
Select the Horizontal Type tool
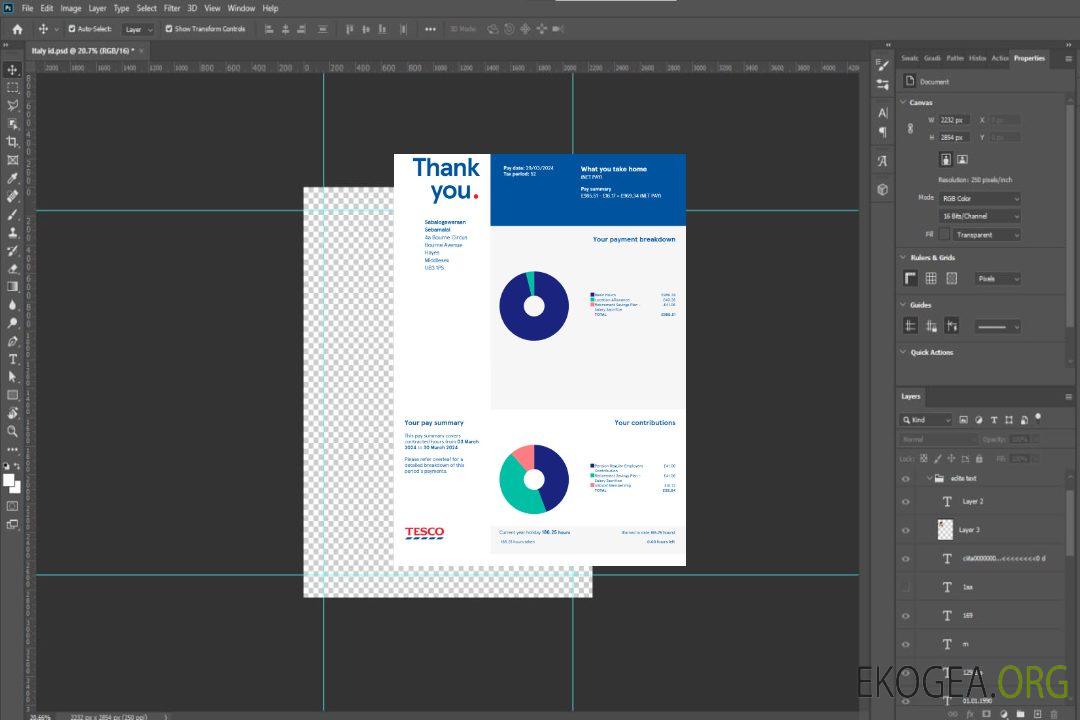click(12, 358)
